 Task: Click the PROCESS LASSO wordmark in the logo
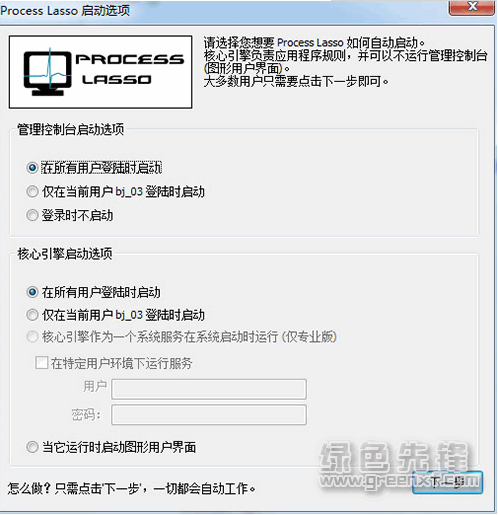(x=130, y=69)
